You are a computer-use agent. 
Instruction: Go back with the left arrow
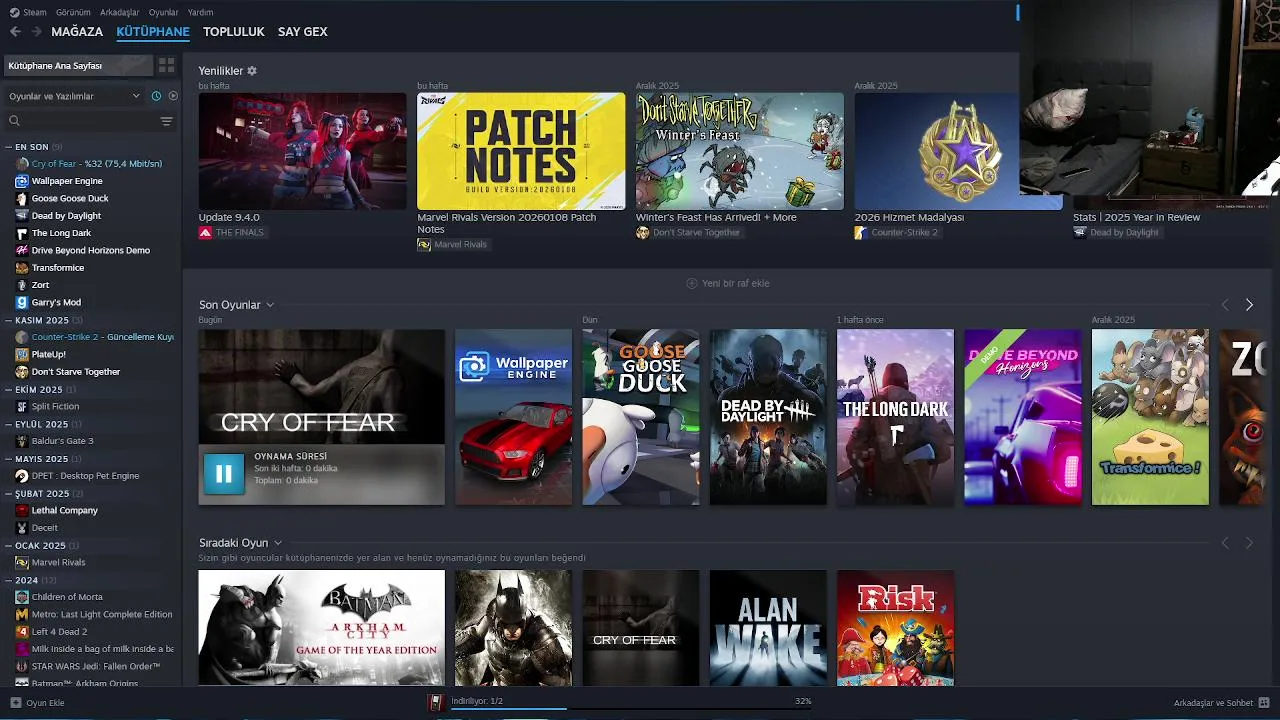[x=15, y=32]
